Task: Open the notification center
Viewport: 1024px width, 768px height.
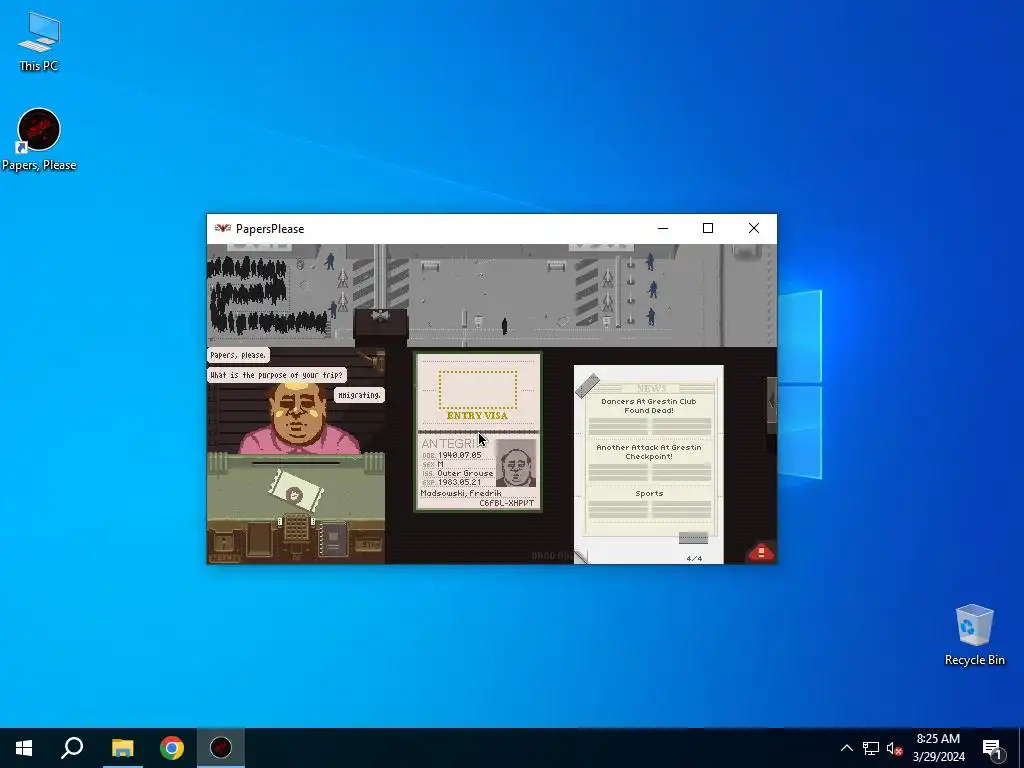Action: coord(992,748)
